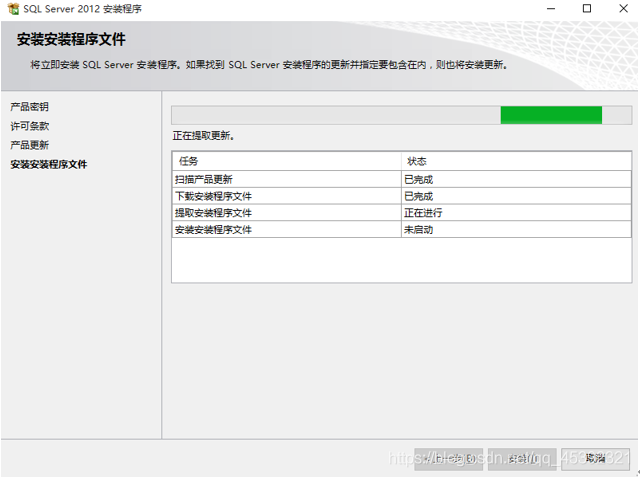Close the SQL Server 2012 setup window
640x477 pixels.
pyautogui.click(x=623, y=9)
